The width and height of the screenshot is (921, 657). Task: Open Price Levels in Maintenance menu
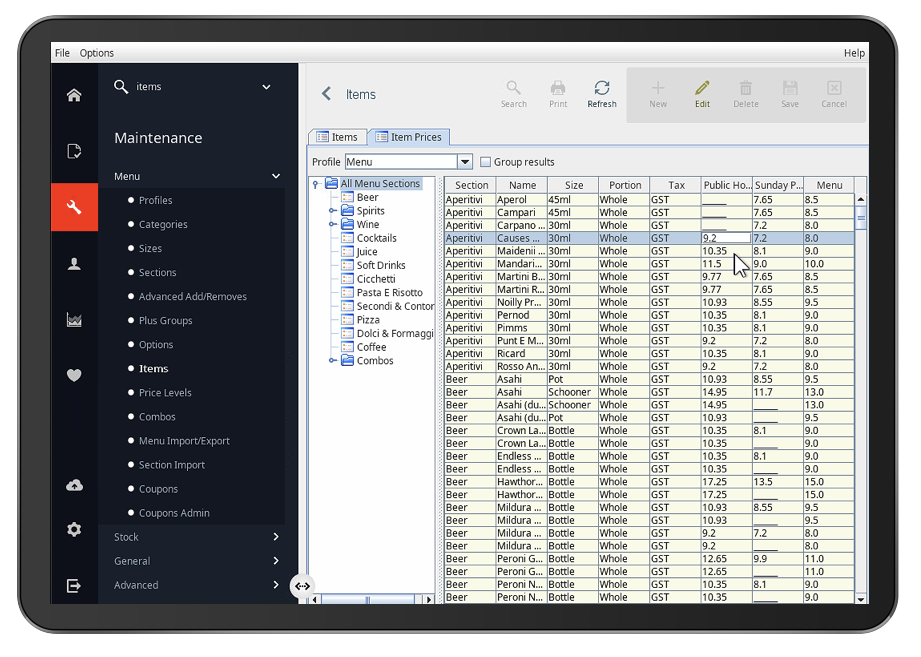pyautogui.click(x=165, y=392)
